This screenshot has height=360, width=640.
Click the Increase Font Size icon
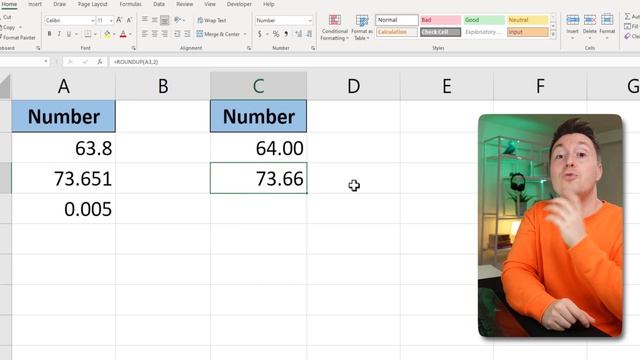coord(119,20)
